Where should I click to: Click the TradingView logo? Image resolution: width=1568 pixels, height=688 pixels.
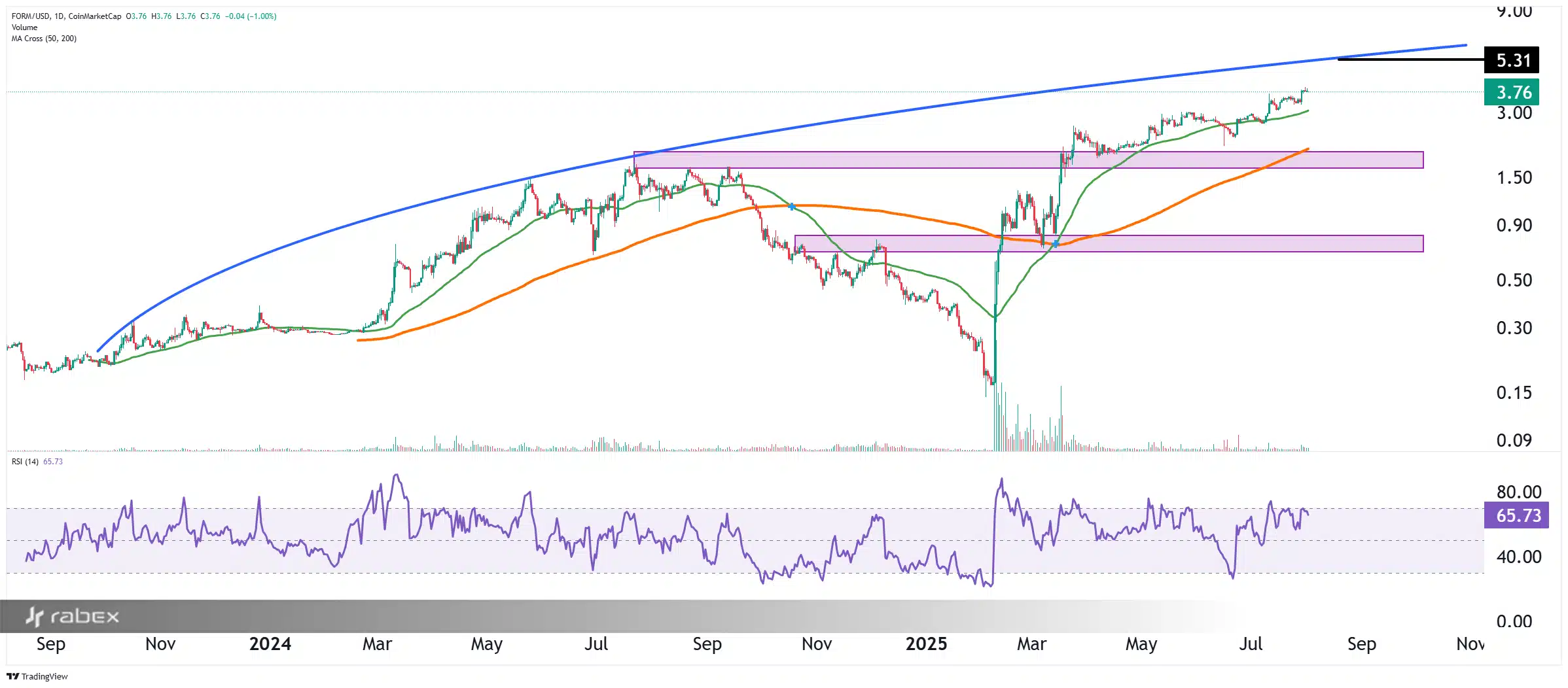point(37,676)
